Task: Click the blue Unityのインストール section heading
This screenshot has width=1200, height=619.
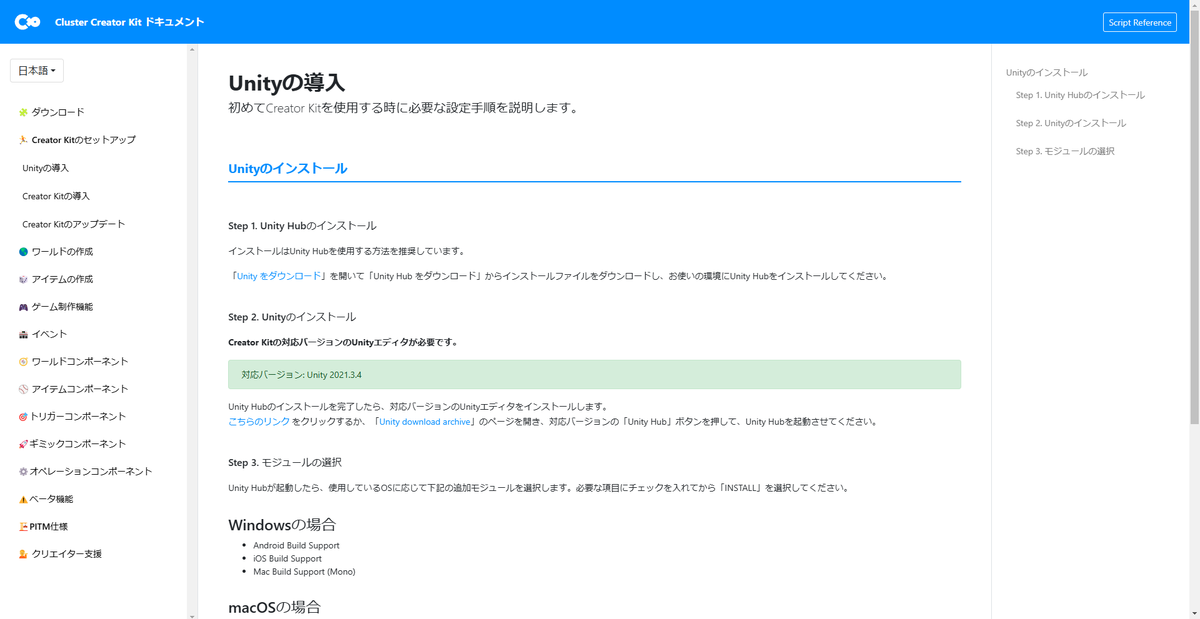Action: coord(288,168)
